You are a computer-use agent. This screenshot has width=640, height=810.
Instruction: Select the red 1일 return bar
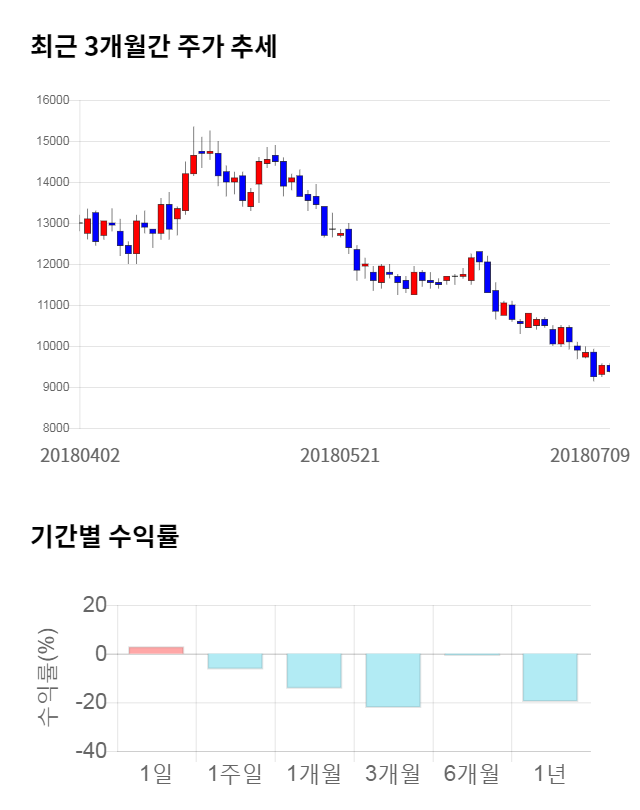point(156,650)
